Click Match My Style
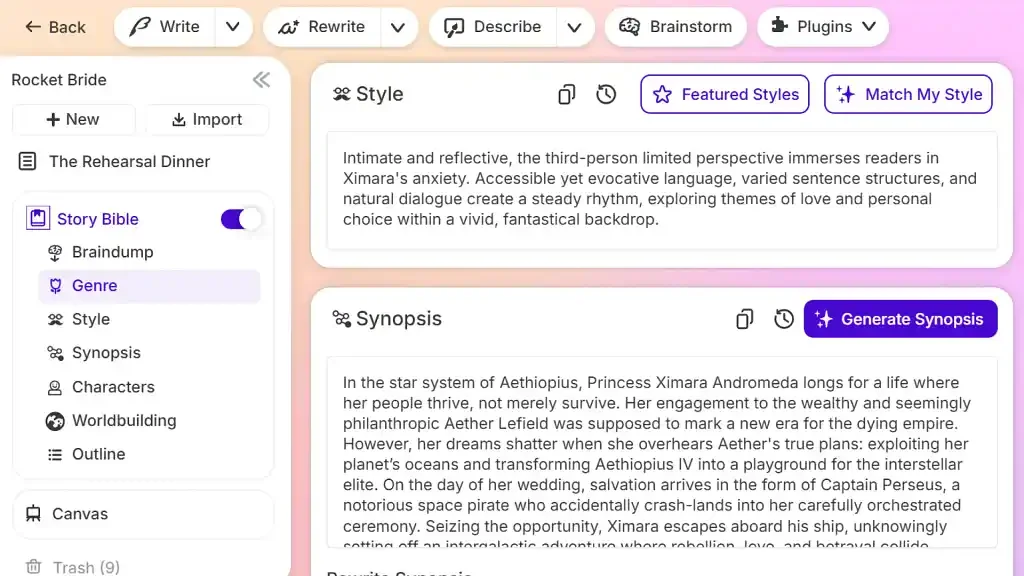The image size is (1024, 576). click(908, 94)
